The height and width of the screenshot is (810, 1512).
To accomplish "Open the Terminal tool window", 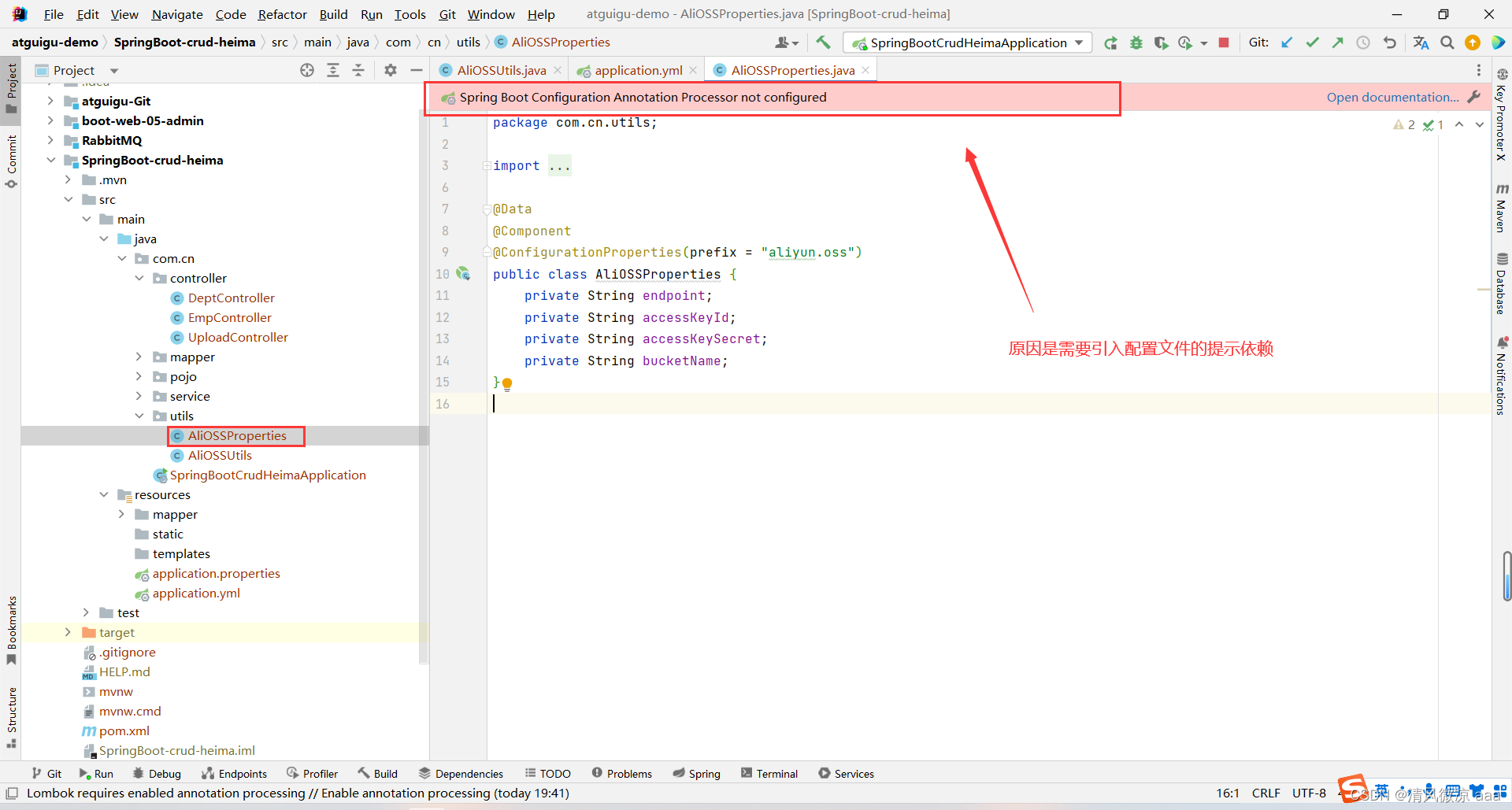I will [x=769, y=774].
